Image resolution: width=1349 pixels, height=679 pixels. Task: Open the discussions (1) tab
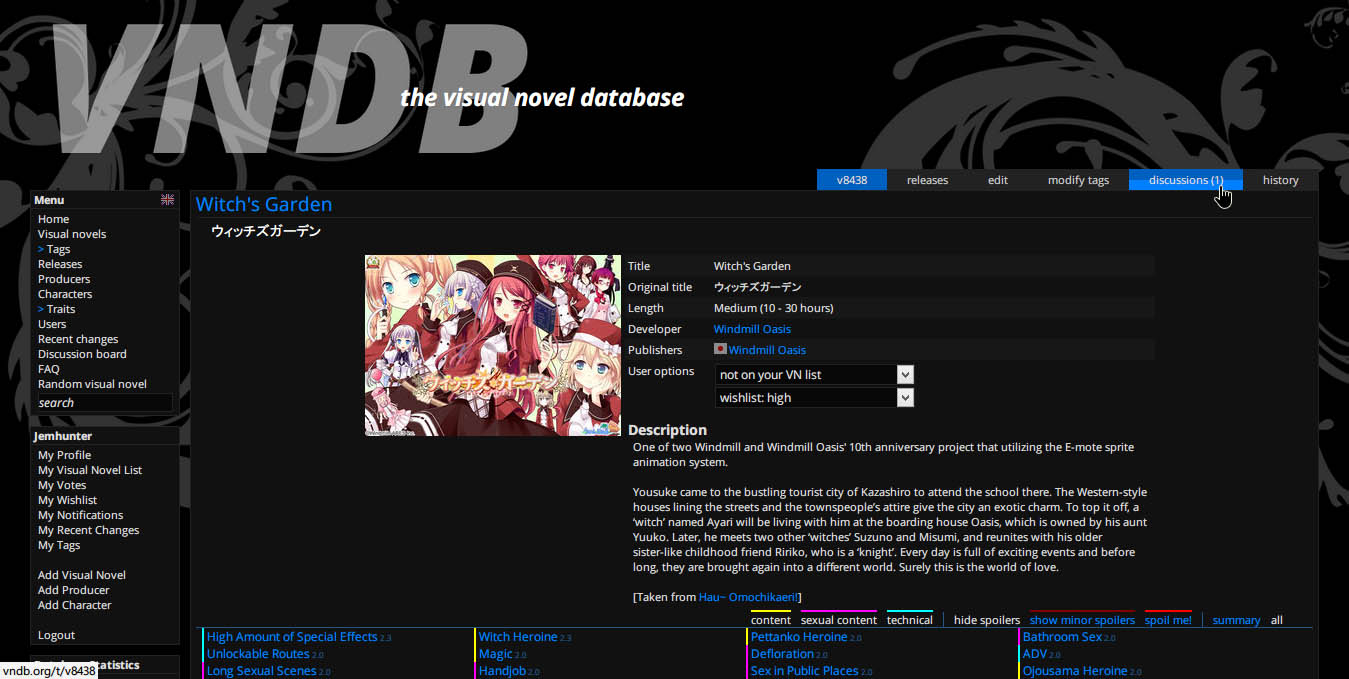pos(1185,179)
